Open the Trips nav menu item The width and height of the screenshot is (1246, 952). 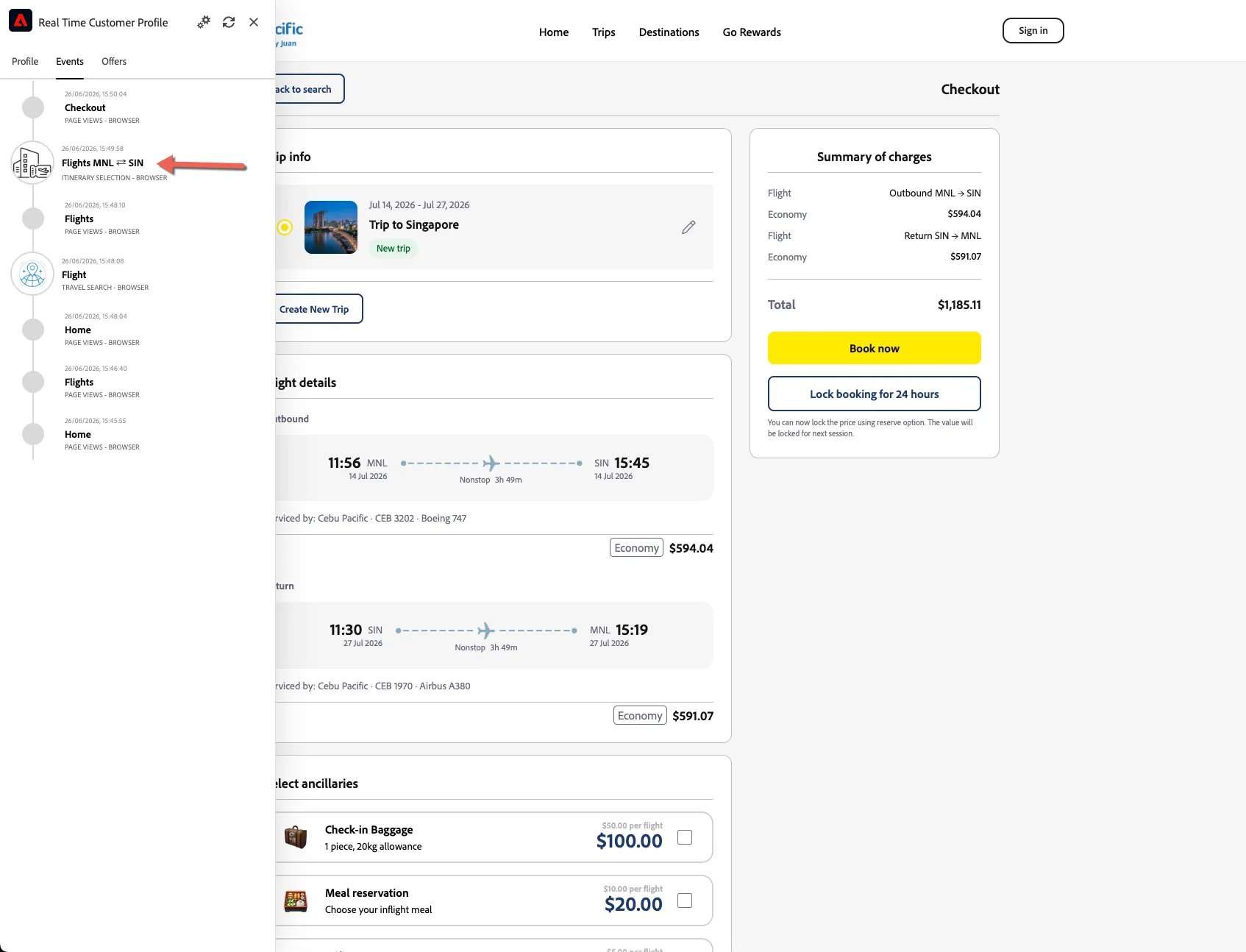pos(604,32)
